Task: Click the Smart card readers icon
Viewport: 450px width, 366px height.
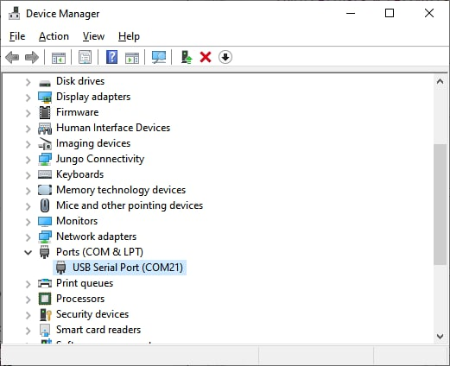Action: click(45, 330)
